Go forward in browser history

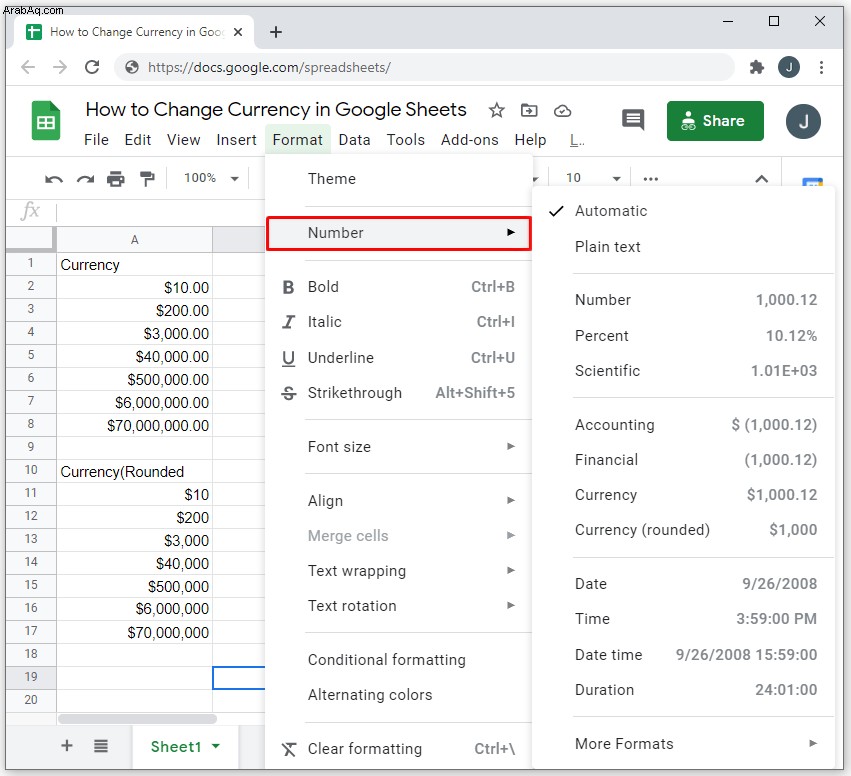60,67
